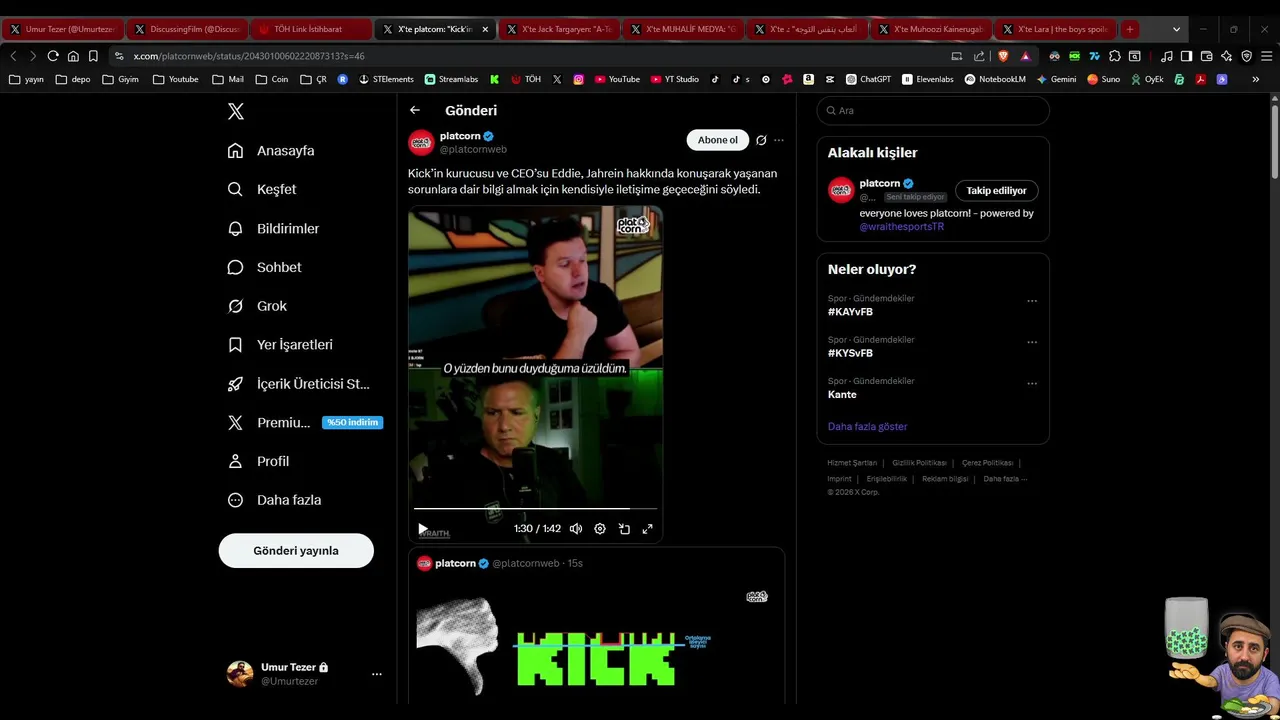Open Brave wallet icon
Screen dimensions: 1280x720
pos(1206,56)
